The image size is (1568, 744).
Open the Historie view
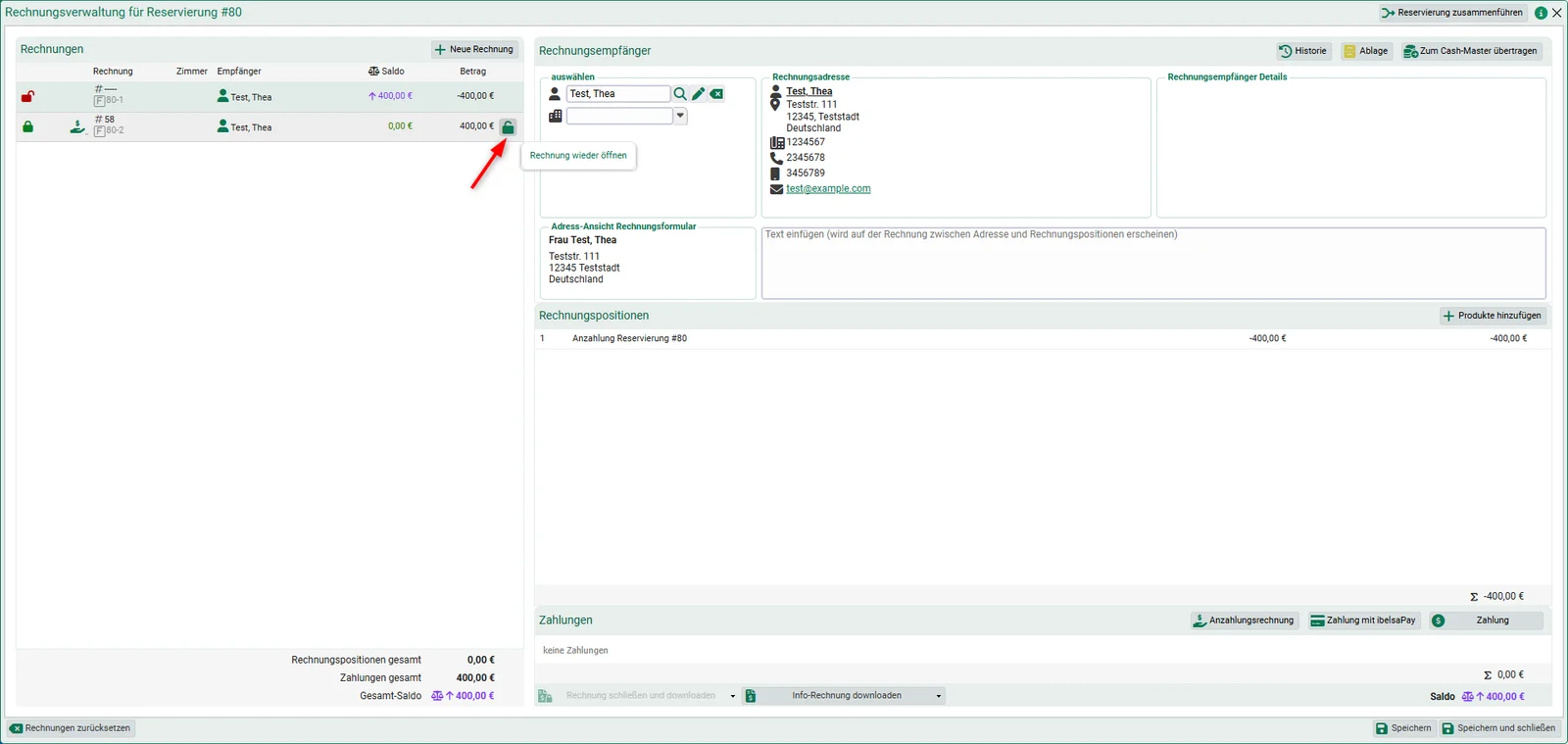(x=1303, y=51)
